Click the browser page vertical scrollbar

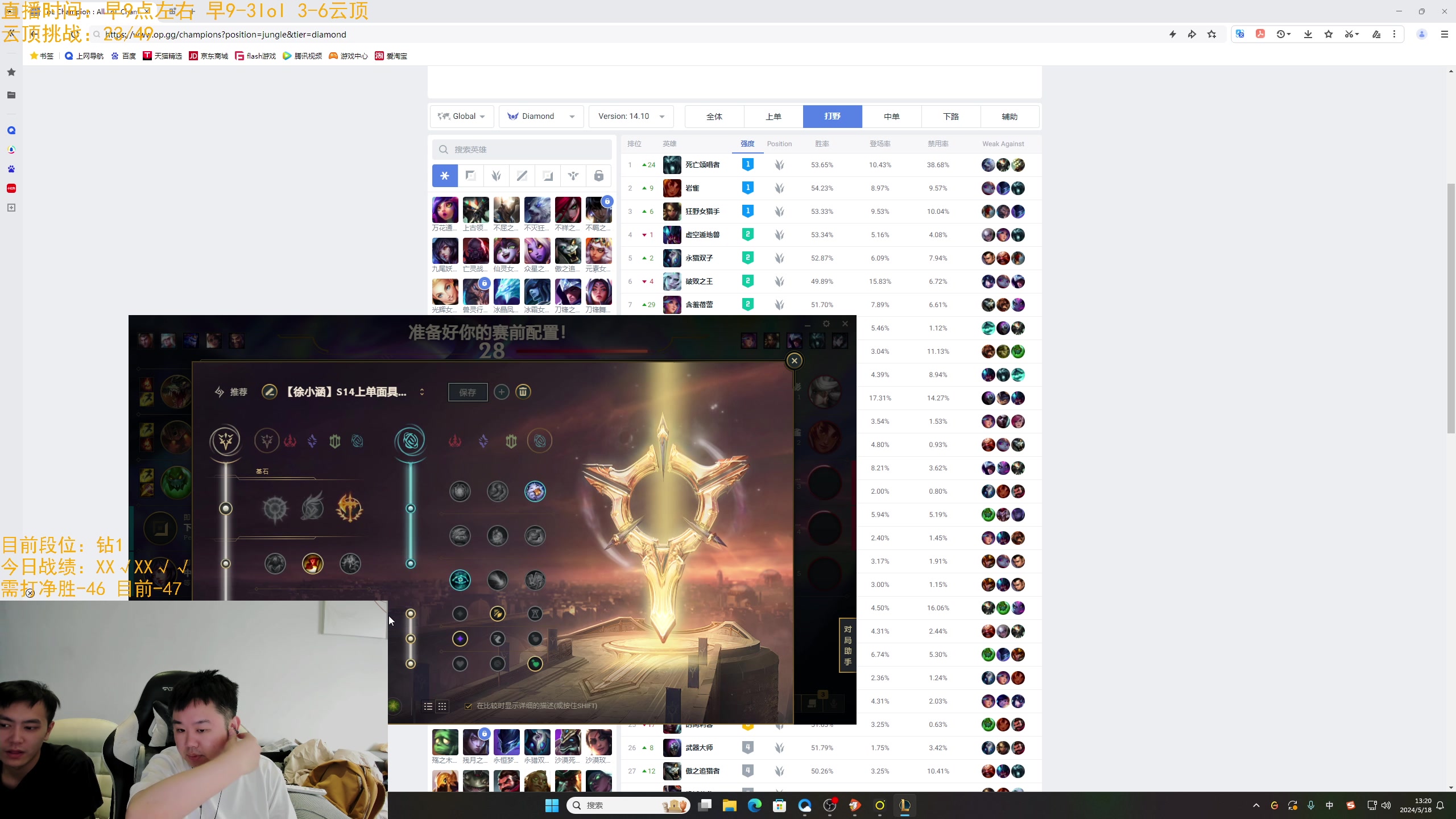[1451, 308]
